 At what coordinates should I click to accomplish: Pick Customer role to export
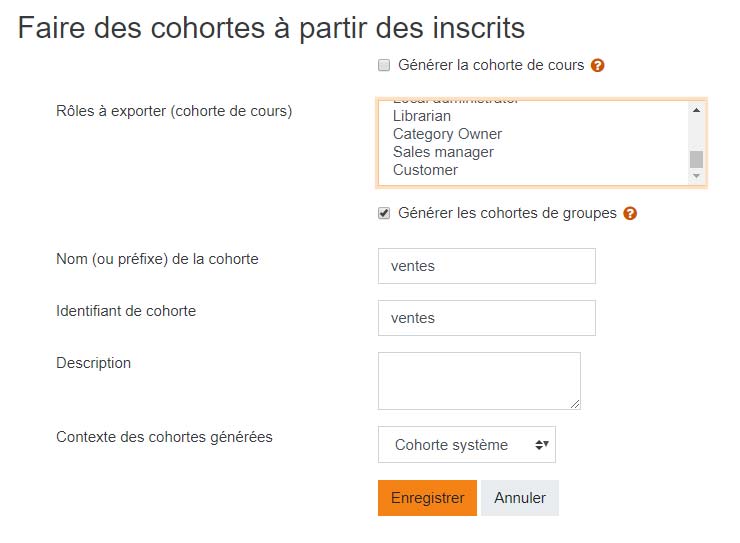click(425, 170)
